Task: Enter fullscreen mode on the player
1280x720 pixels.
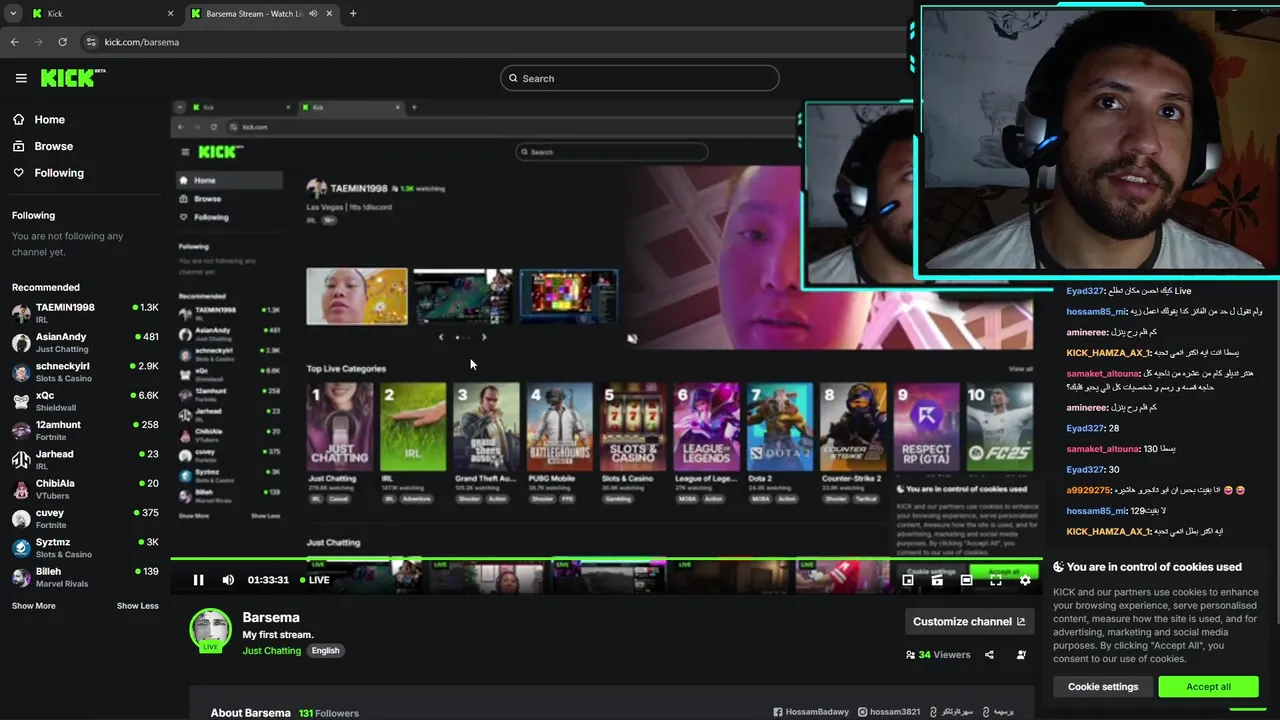Action: 996,580
